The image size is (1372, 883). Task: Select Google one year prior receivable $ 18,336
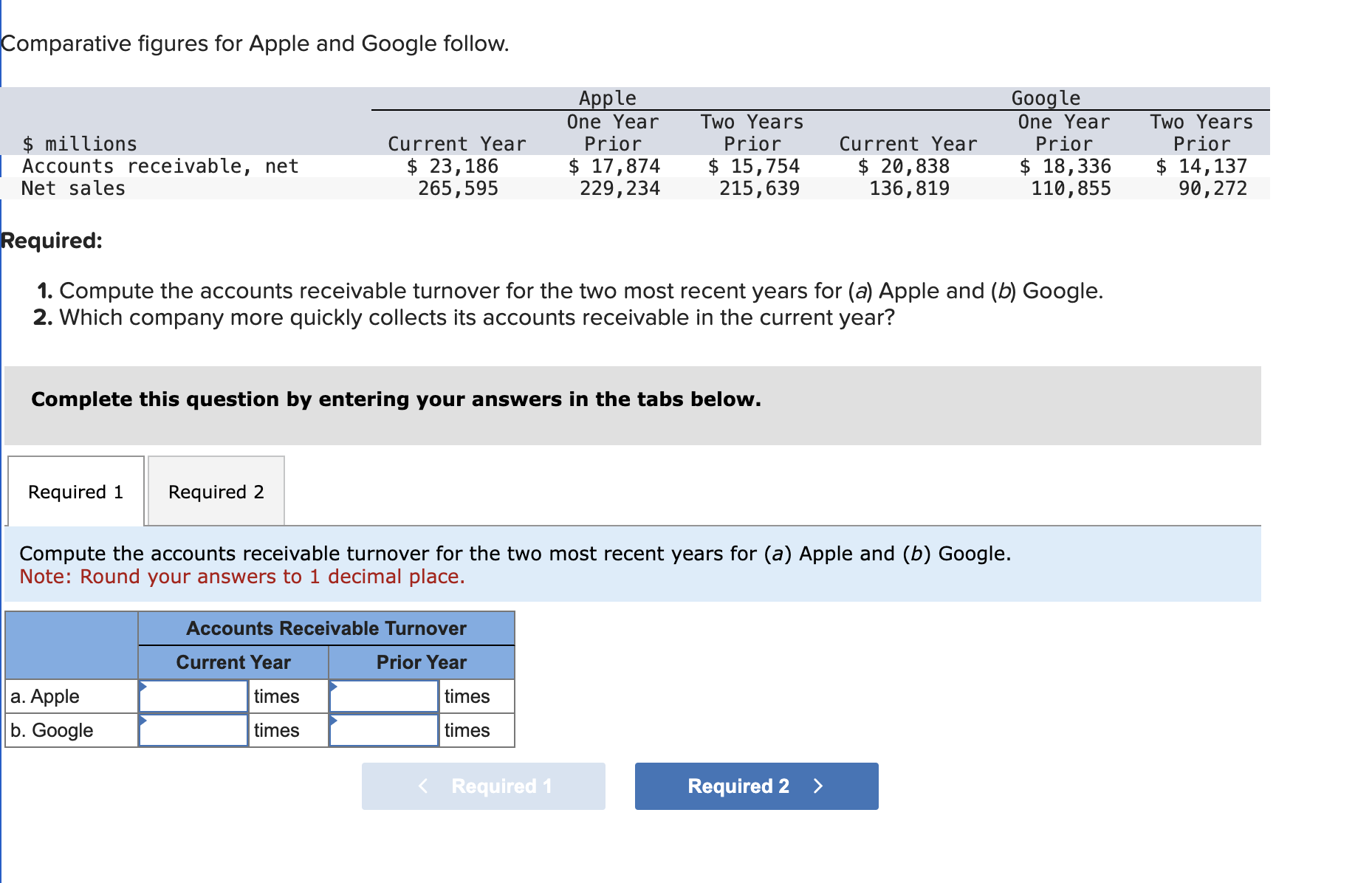pyautogui.click(x=1066, y=166)
